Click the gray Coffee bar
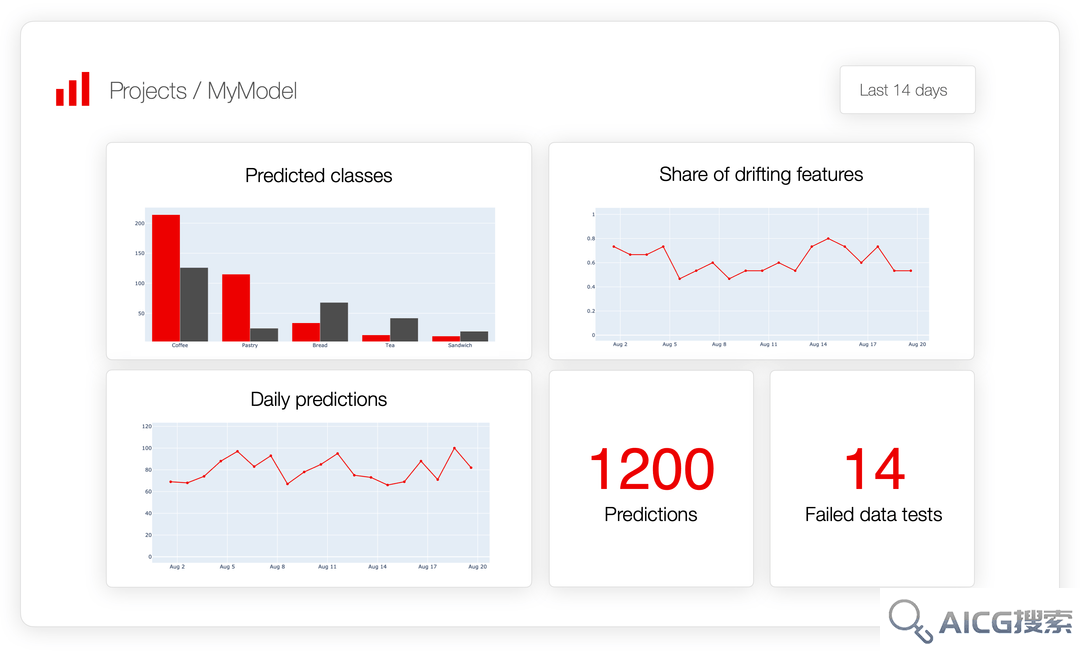The width and height of the screenshot is (1080, 653). pyautogui.click(x=194, y=304)
